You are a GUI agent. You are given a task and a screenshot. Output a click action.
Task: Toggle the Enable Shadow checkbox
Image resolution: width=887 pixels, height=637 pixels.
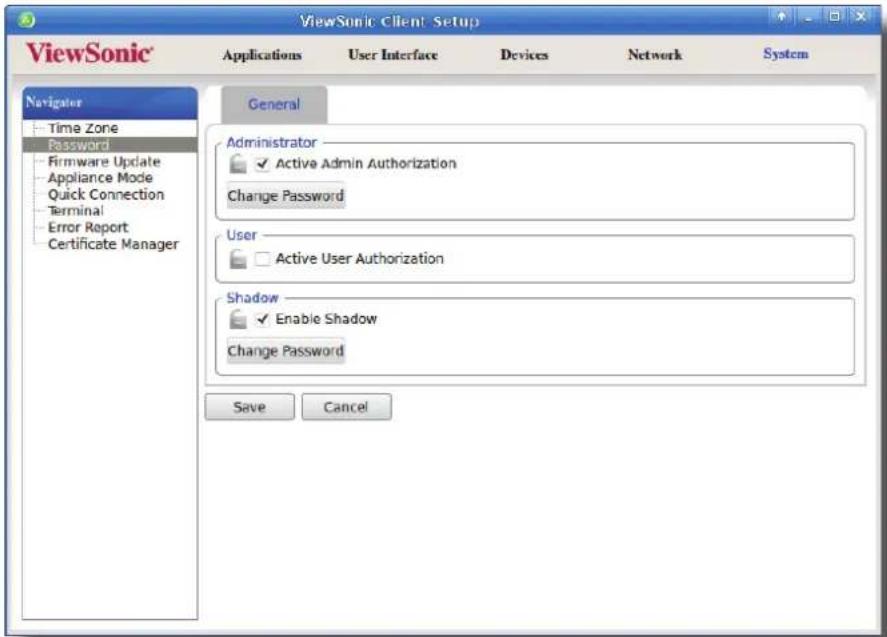click(262, 320)
